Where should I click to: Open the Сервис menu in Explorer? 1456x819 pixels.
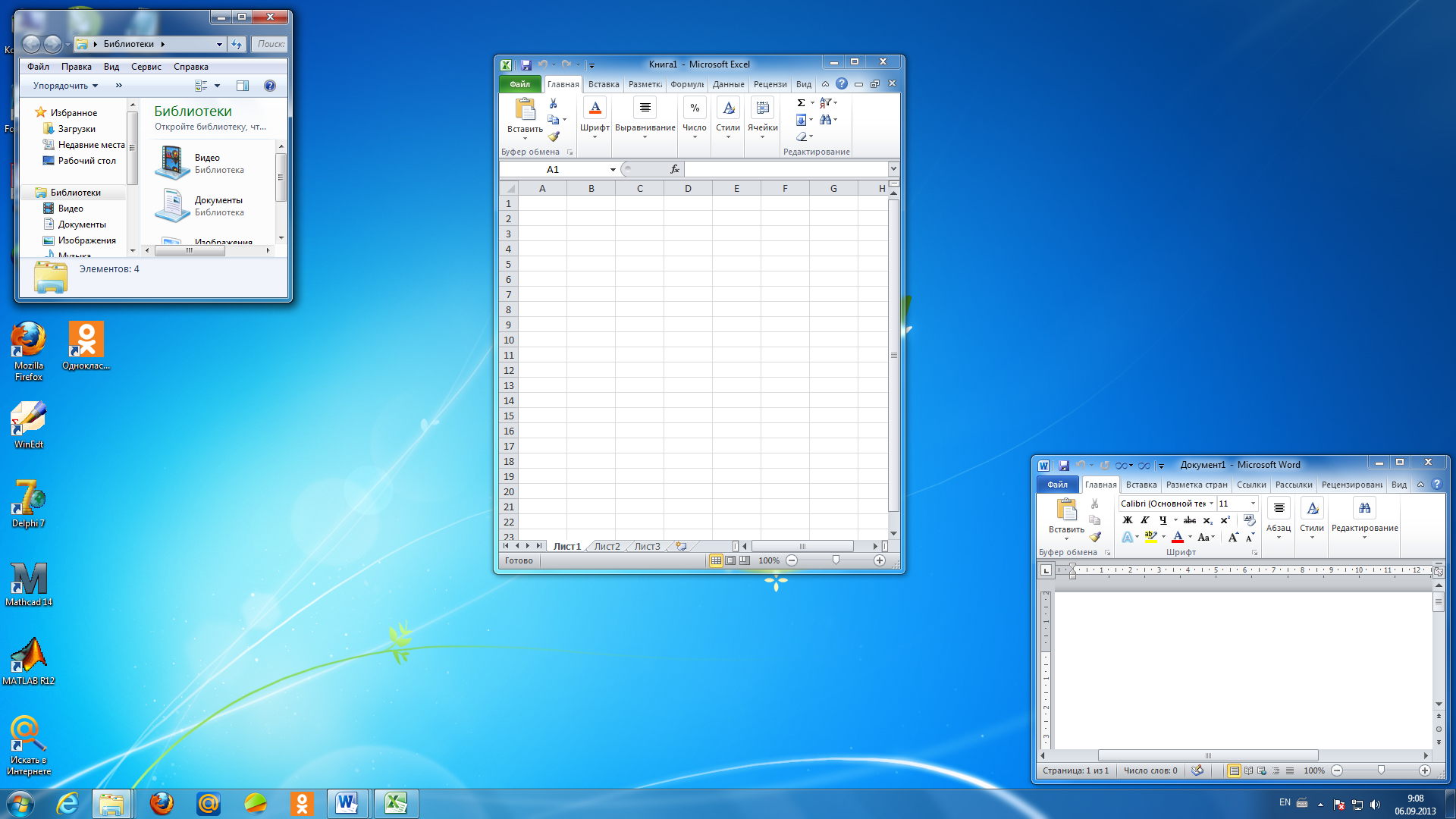[x=146, y=67]
